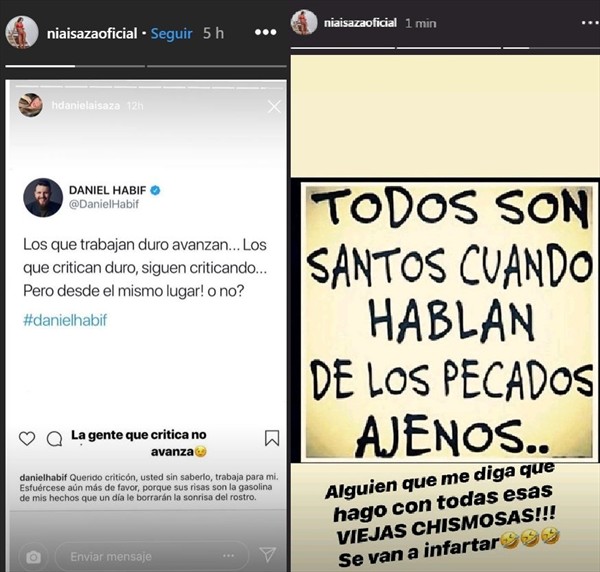Open three-dot menu on right story

tap(590, 23)
